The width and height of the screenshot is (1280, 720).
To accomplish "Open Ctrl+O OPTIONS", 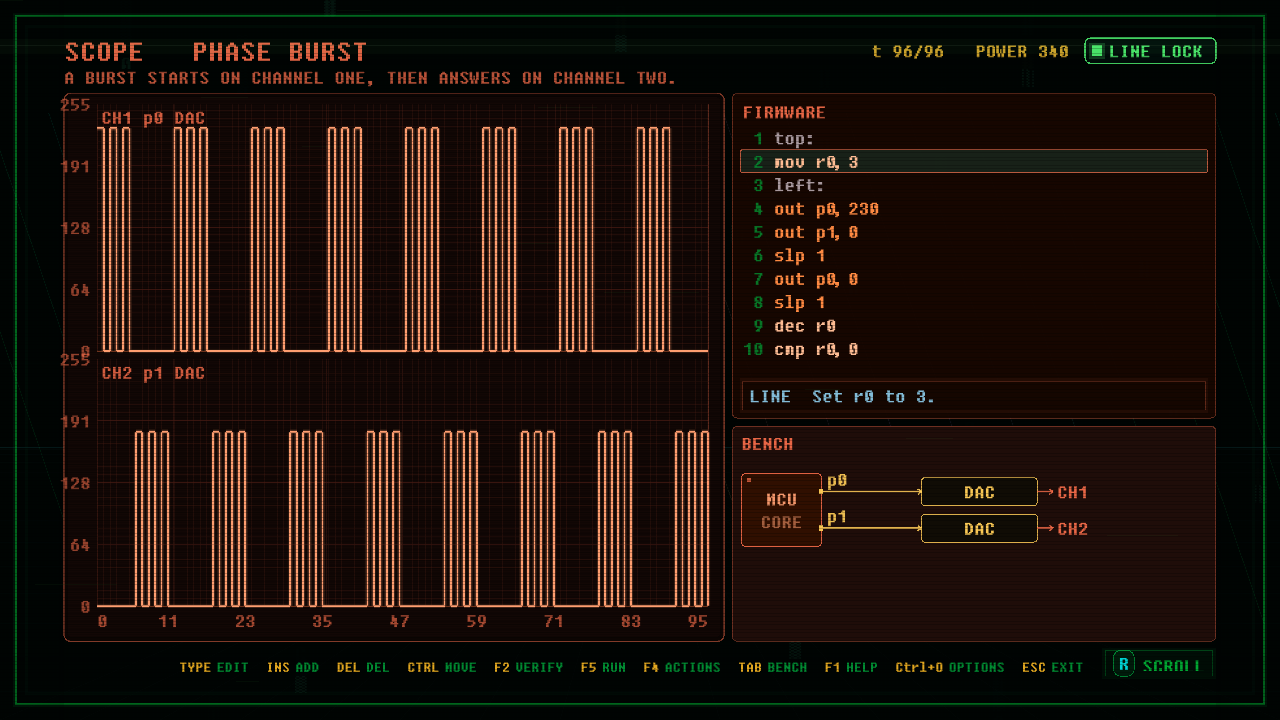I will [950, 667].
